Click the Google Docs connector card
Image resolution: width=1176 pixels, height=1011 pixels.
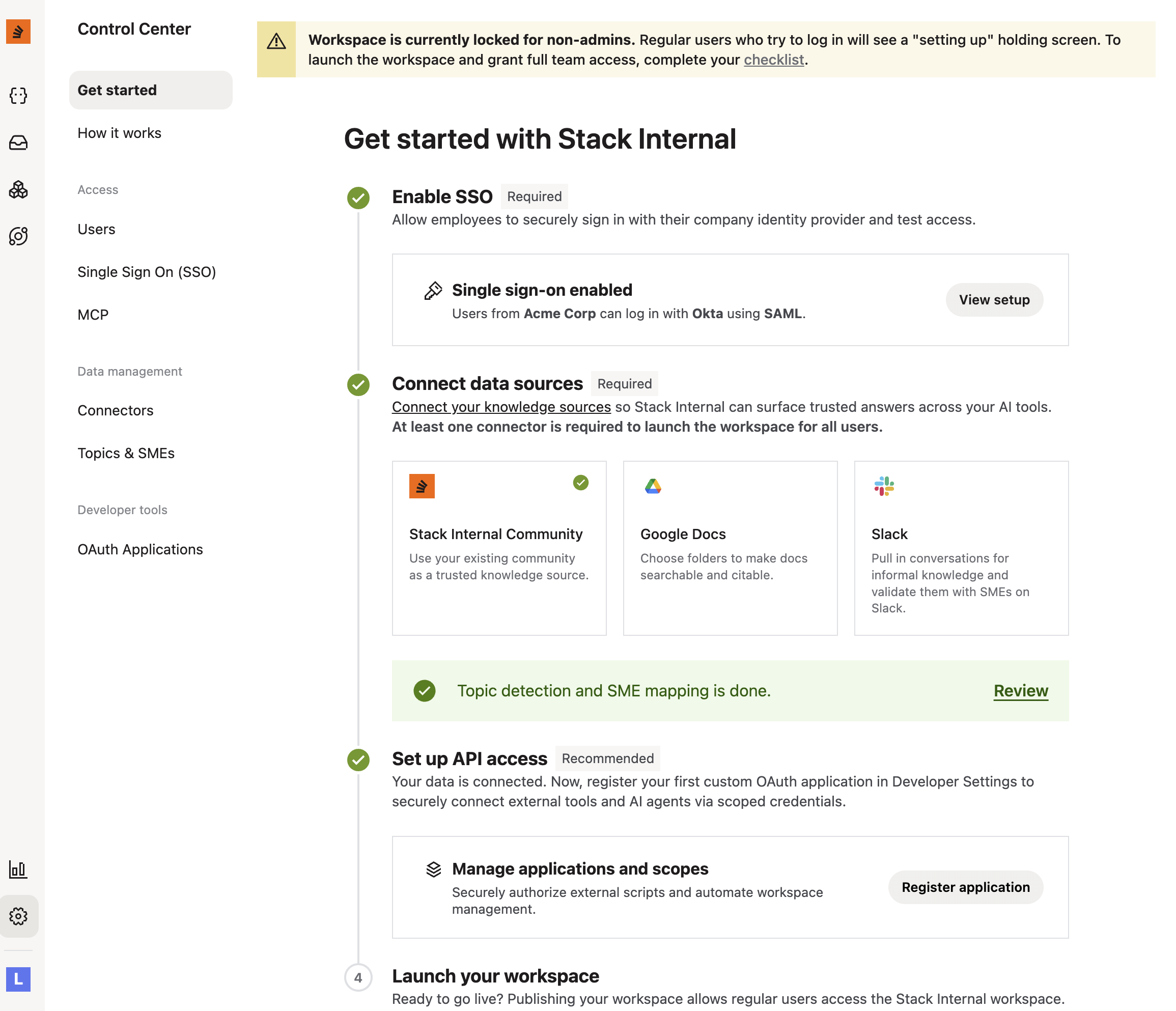(730, 548)
